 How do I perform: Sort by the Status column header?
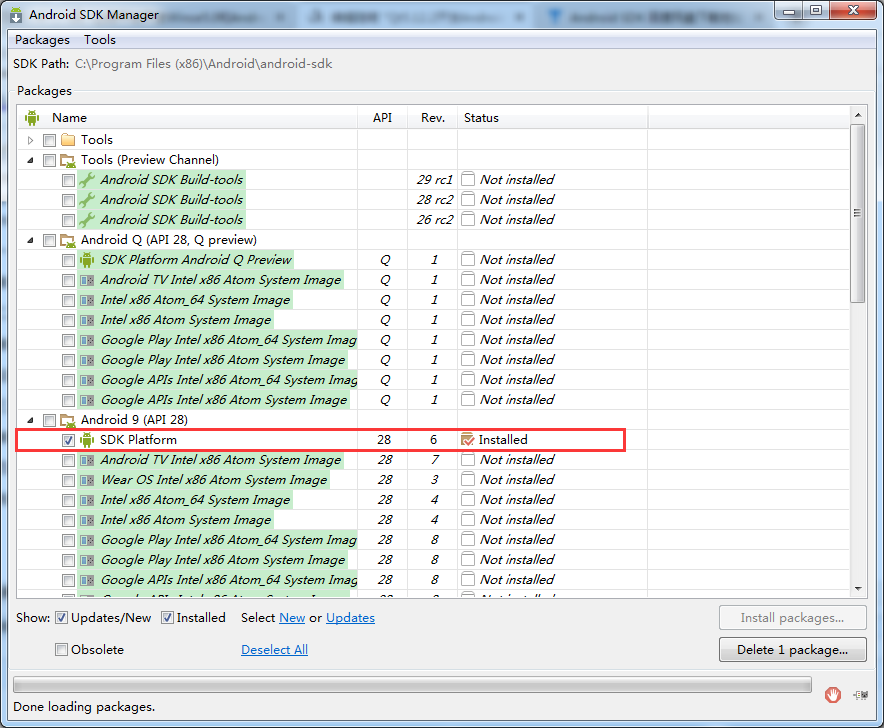[x=552, y=118]
